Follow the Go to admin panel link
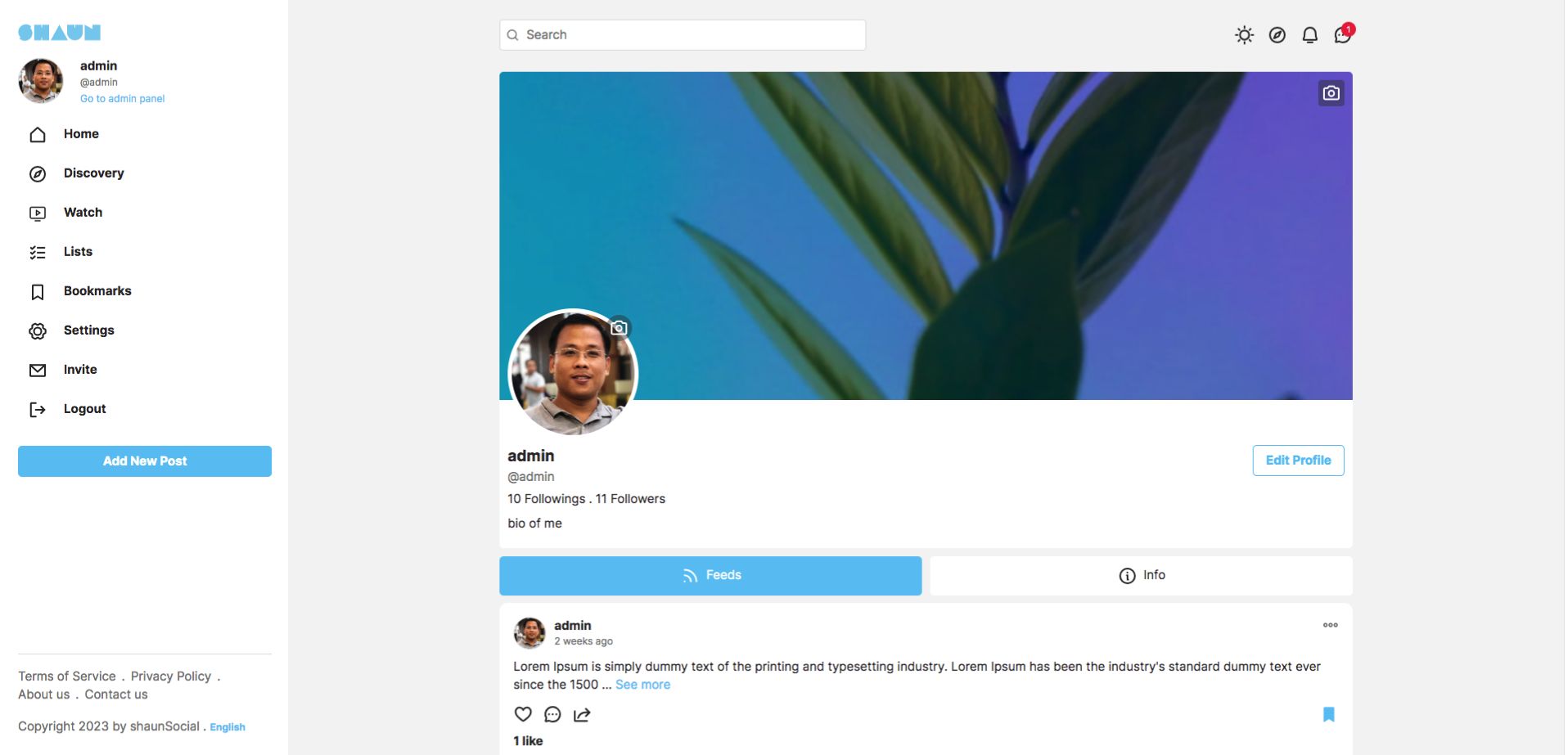This screenshot has height=755, width=1568. 122,99
